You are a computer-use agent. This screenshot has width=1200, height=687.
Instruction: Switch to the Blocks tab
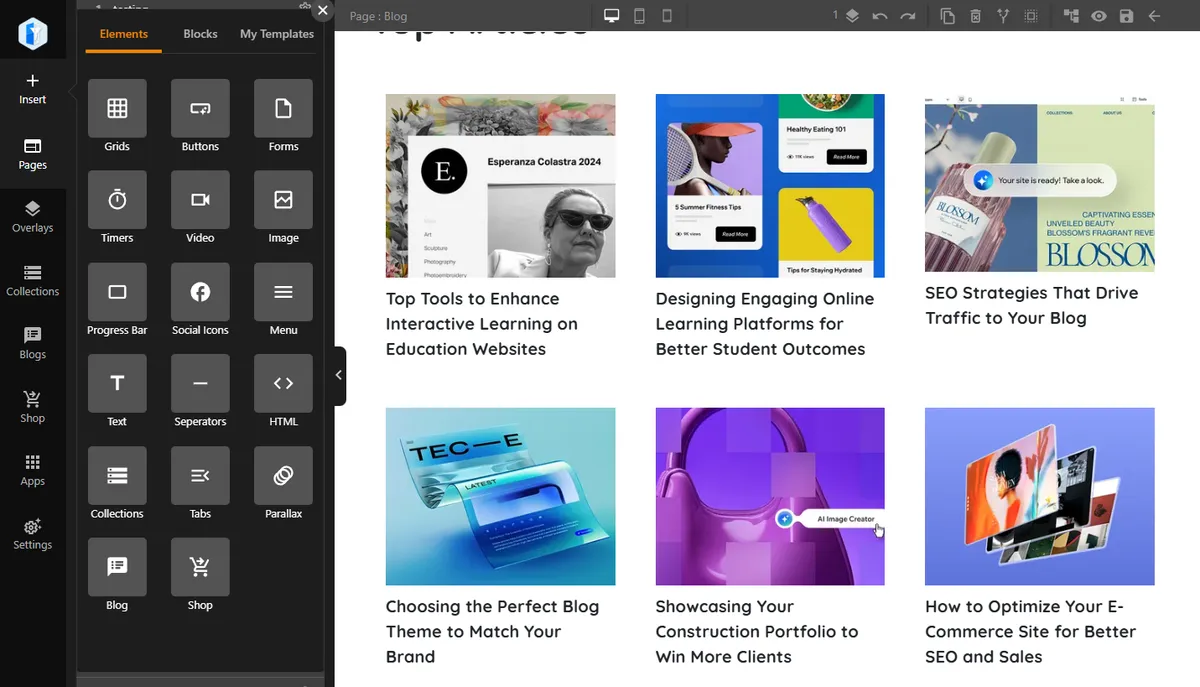pos(200,34)
